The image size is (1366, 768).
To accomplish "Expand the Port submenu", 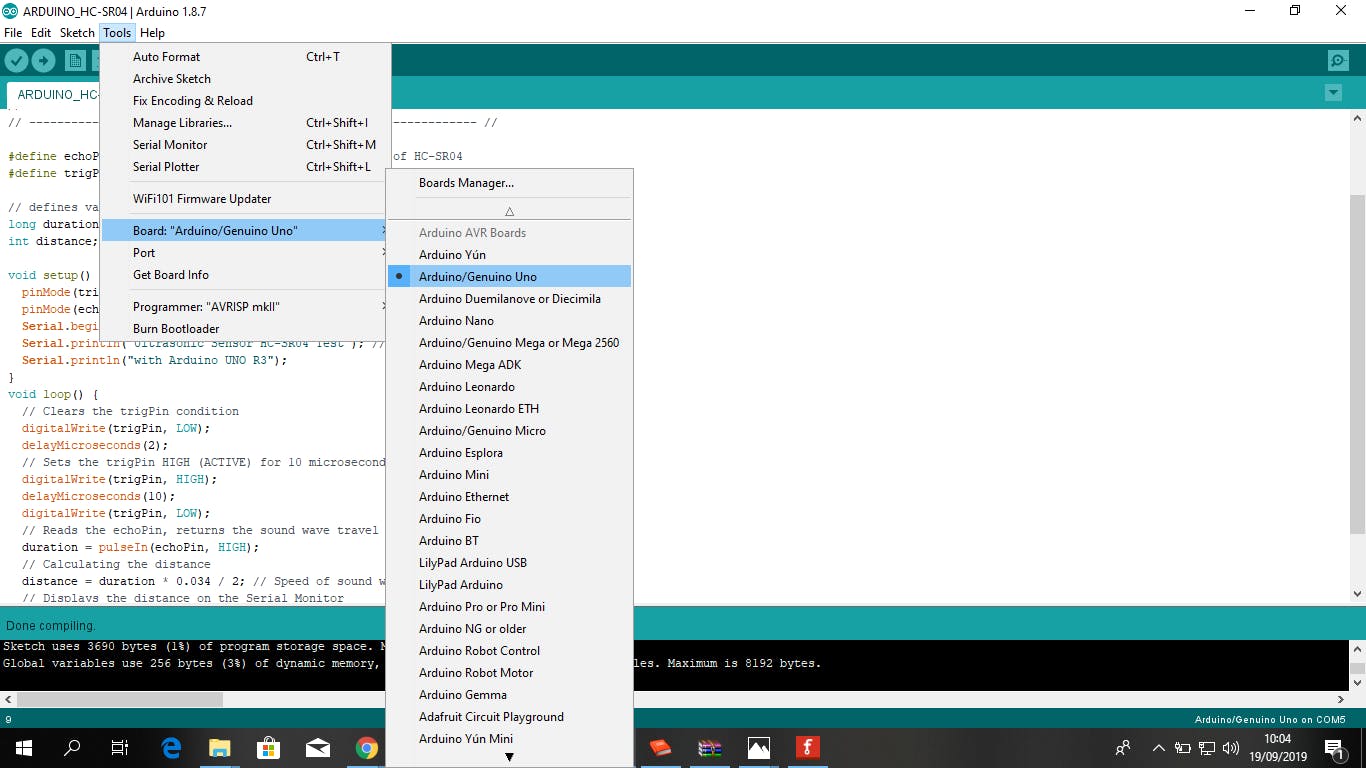I will click(x=245, y=253).
